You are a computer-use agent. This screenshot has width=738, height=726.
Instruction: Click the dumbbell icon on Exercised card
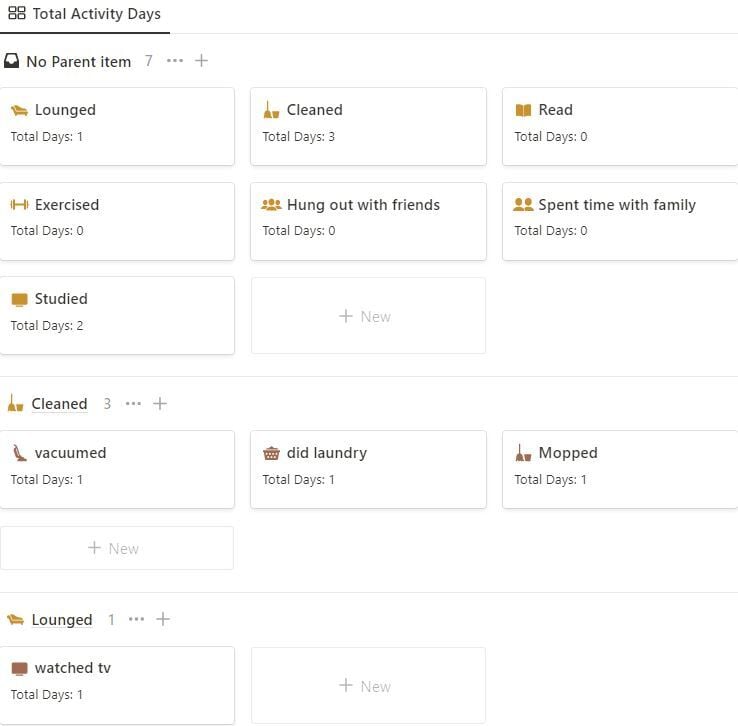pyautogui.click(x=19, y=205)
